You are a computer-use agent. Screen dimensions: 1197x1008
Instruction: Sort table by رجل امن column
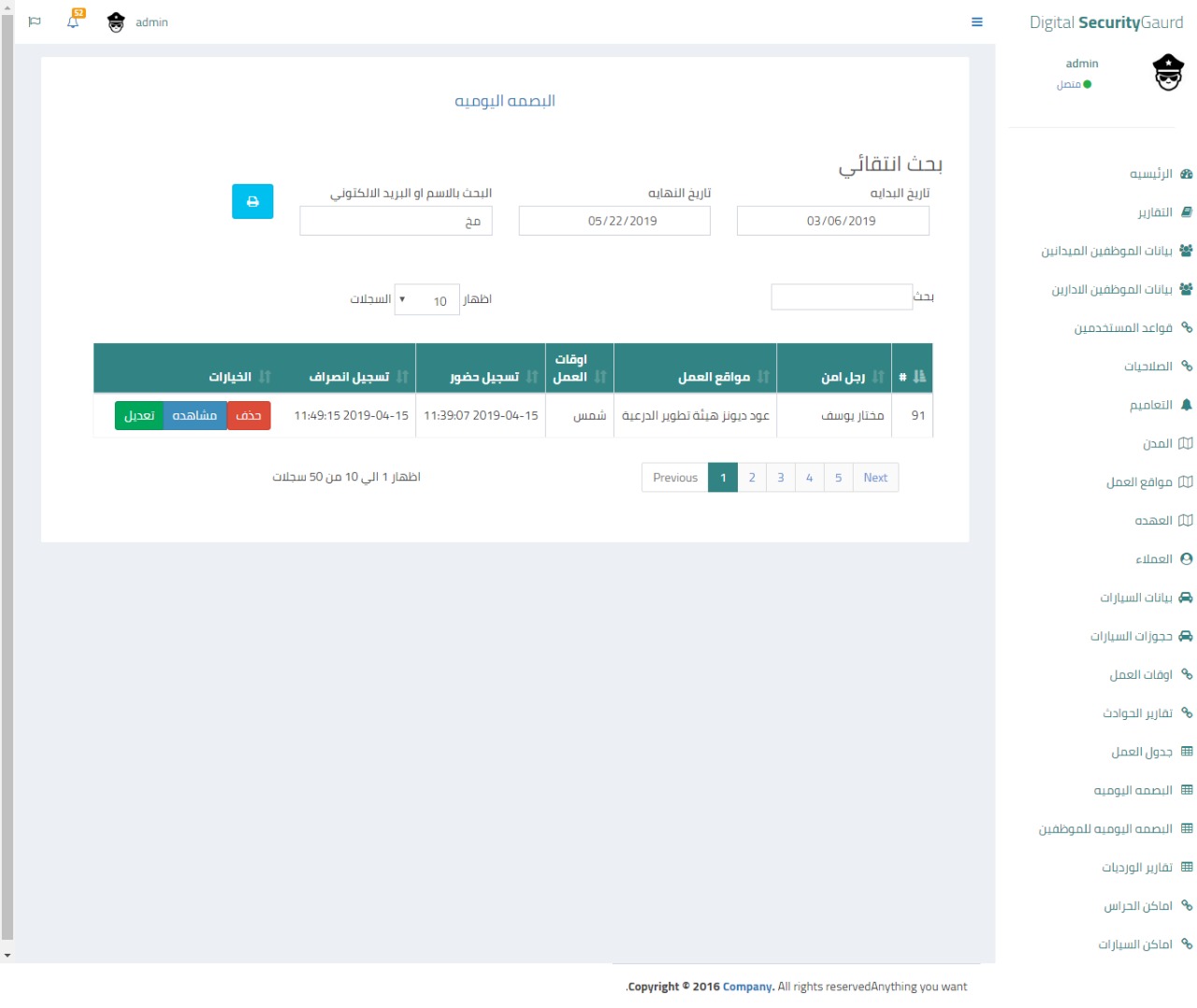843,377
